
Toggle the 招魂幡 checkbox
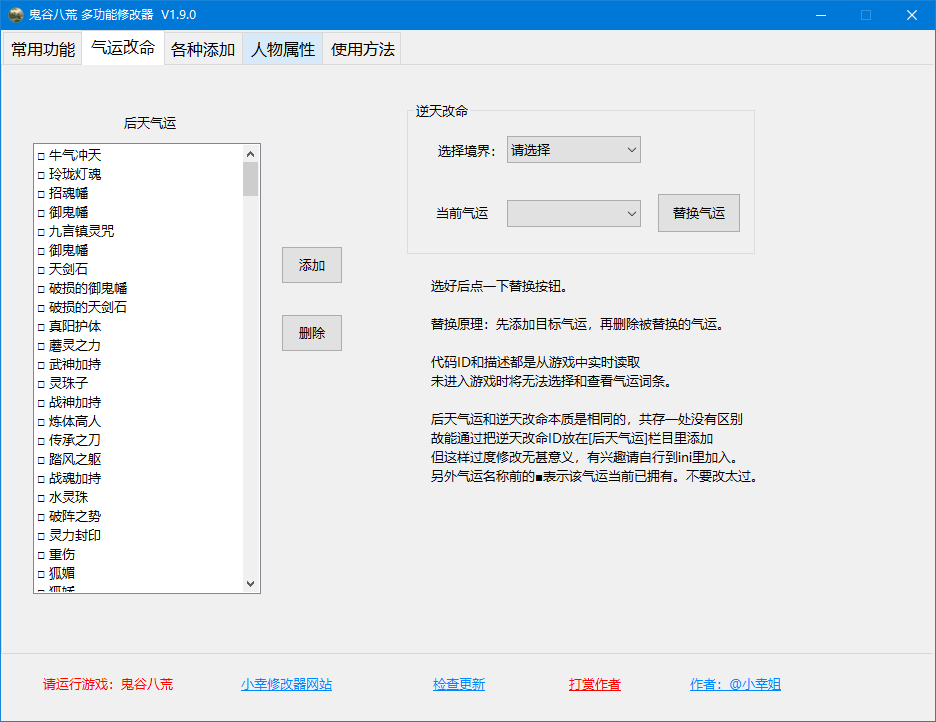41,194
